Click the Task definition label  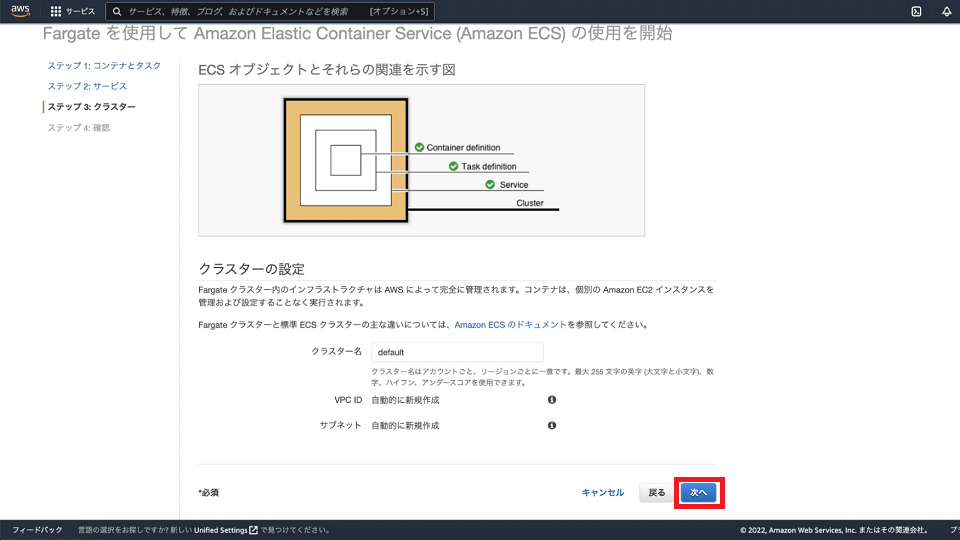489,167
